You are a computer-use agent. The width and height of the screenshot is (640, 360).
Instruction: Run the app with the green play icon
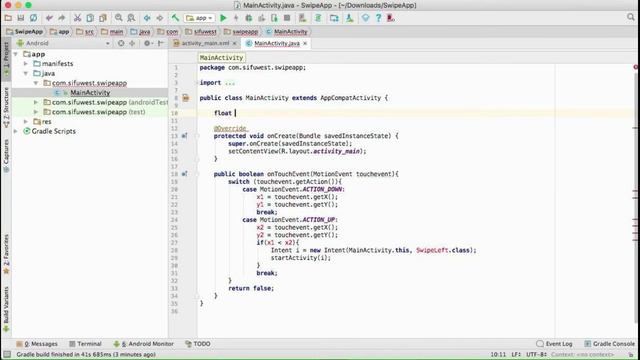click(223, 18)
